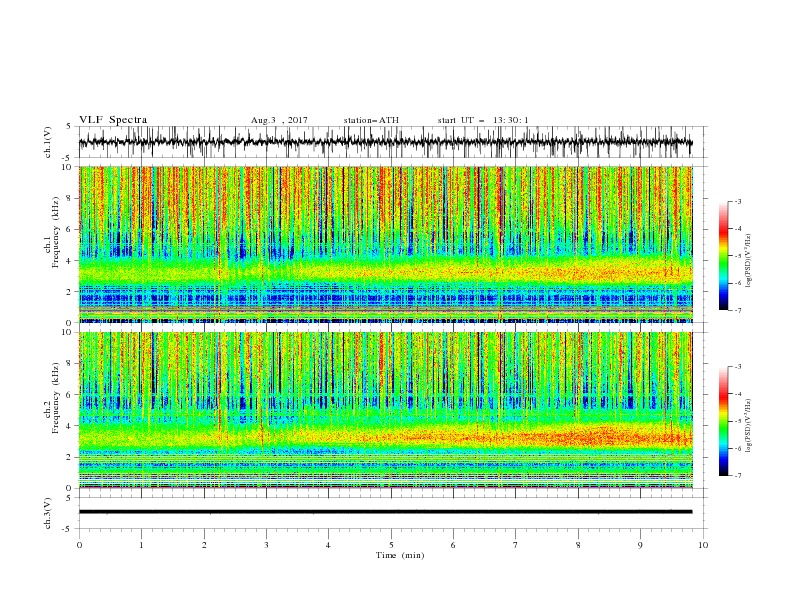Click time axis tick label "8"
This screenshot has width=792, height=612.
click(x=578, y=545)
